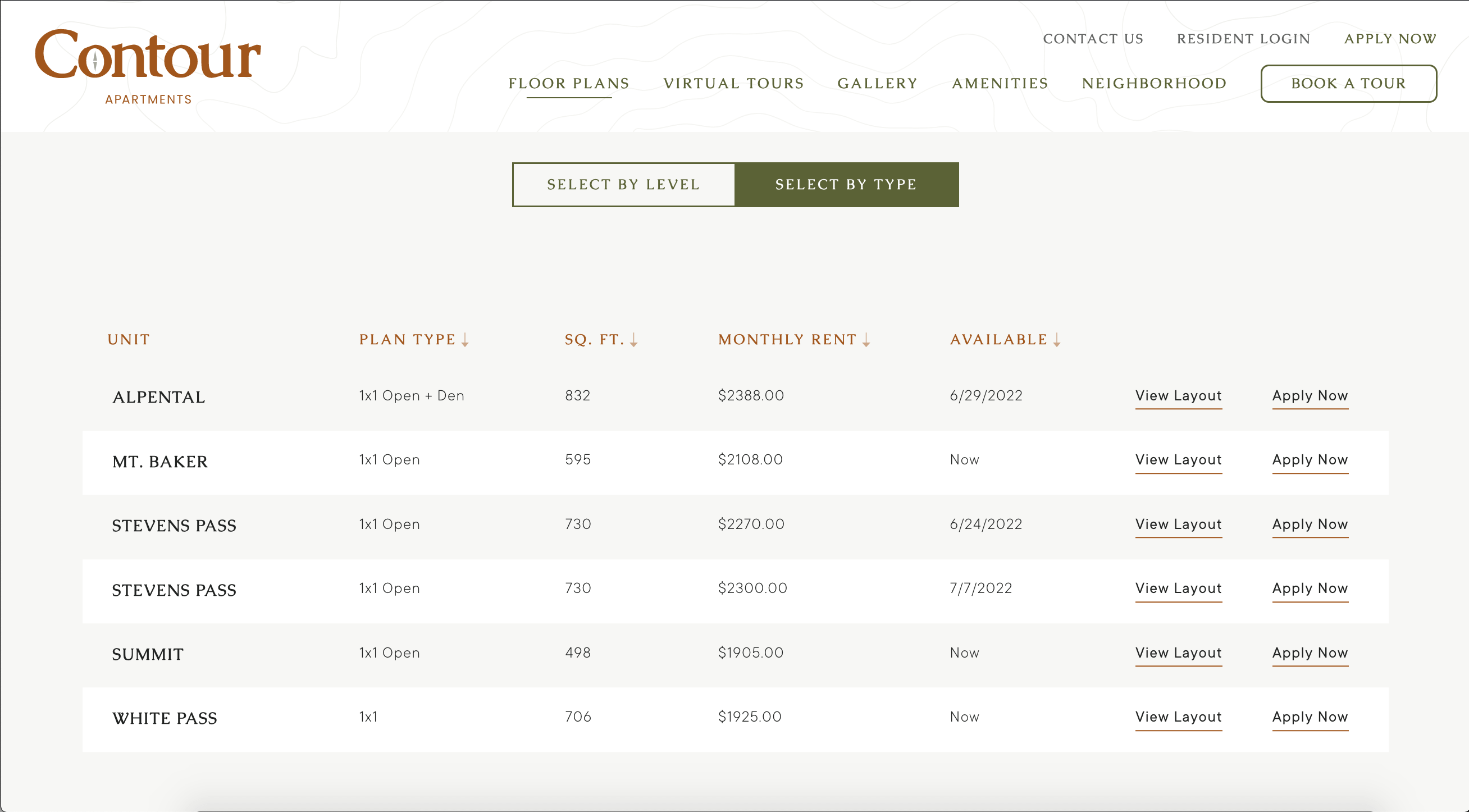The height and width of the screenshot is (812, 1469).
Task: View Layout for the Summit unit
Action: (1178, 653)
